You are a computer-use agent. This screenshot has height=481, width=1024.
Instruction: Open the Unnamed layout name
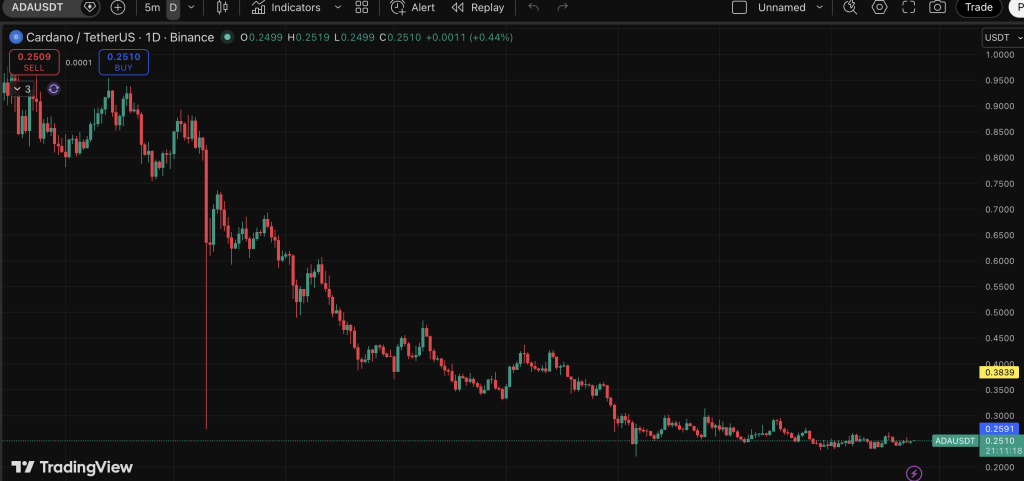click(782, 8)
